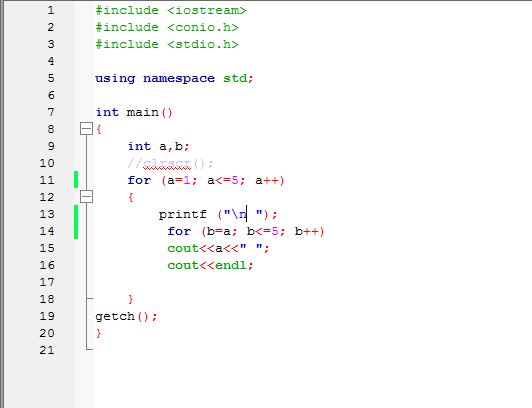
Task: Click on 'getch();' statement
Action: point(127,317)
